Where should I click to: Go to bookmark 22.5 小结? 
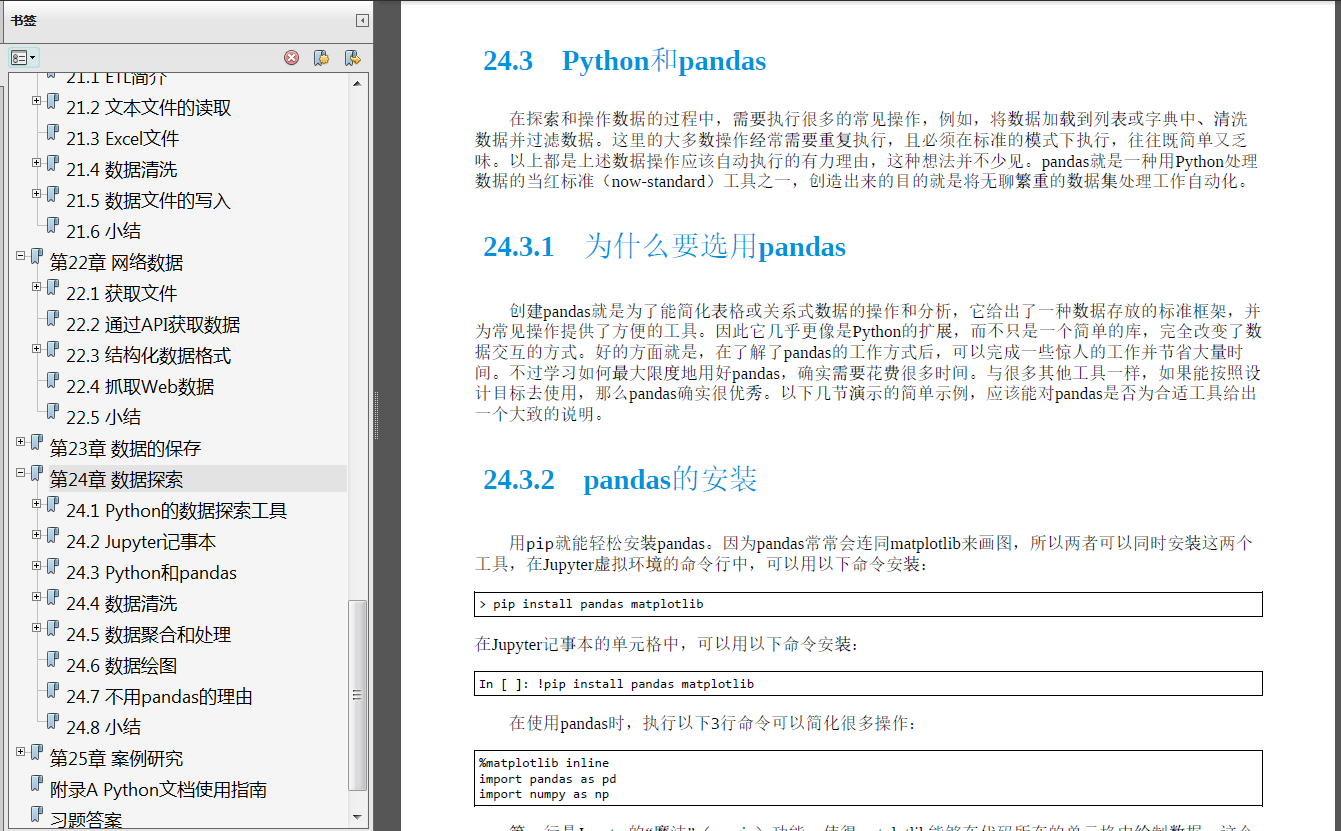point(104,418)
